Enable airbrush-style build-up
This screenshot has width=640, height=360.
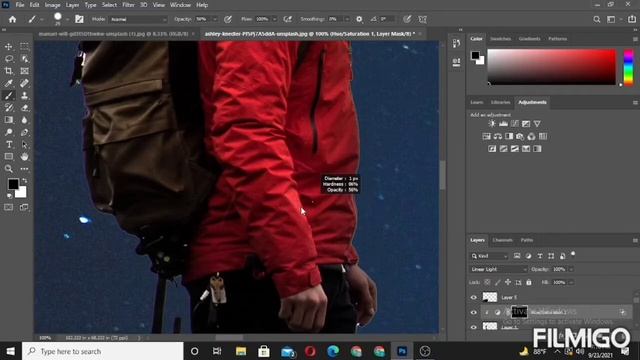[x=288, y=19]
